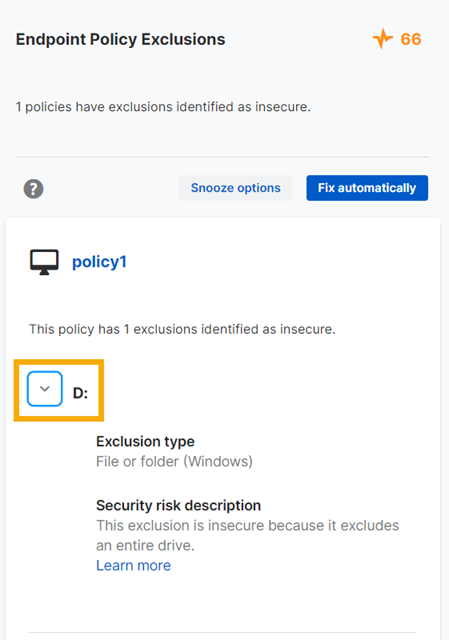449x640 pixels.
Task: Follow the Learn more link
Action: (133, 565)
